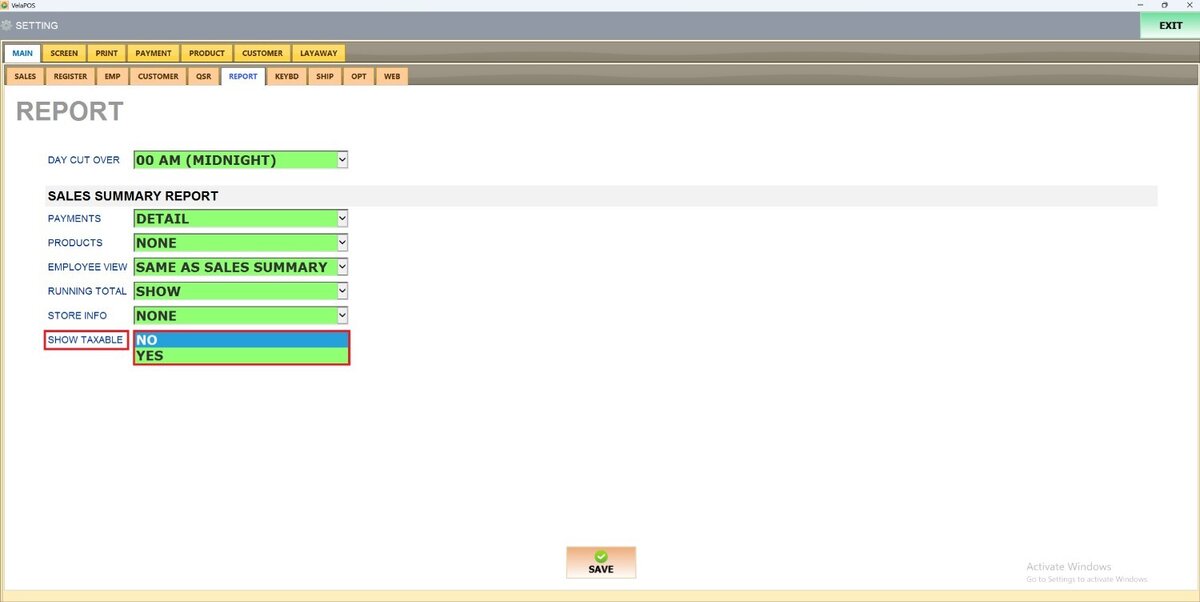Click the DAY CUT OVER label
The height and width of the screenshot is (602, 1200).
click(x=84, y=160)
